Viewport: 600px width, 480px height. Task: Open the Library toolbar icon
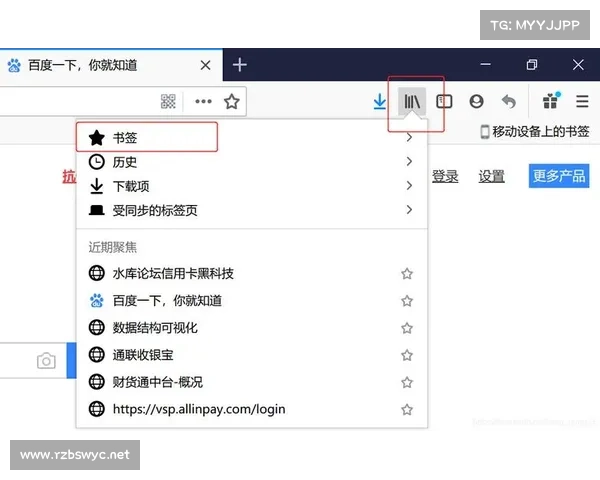[412, 101]
